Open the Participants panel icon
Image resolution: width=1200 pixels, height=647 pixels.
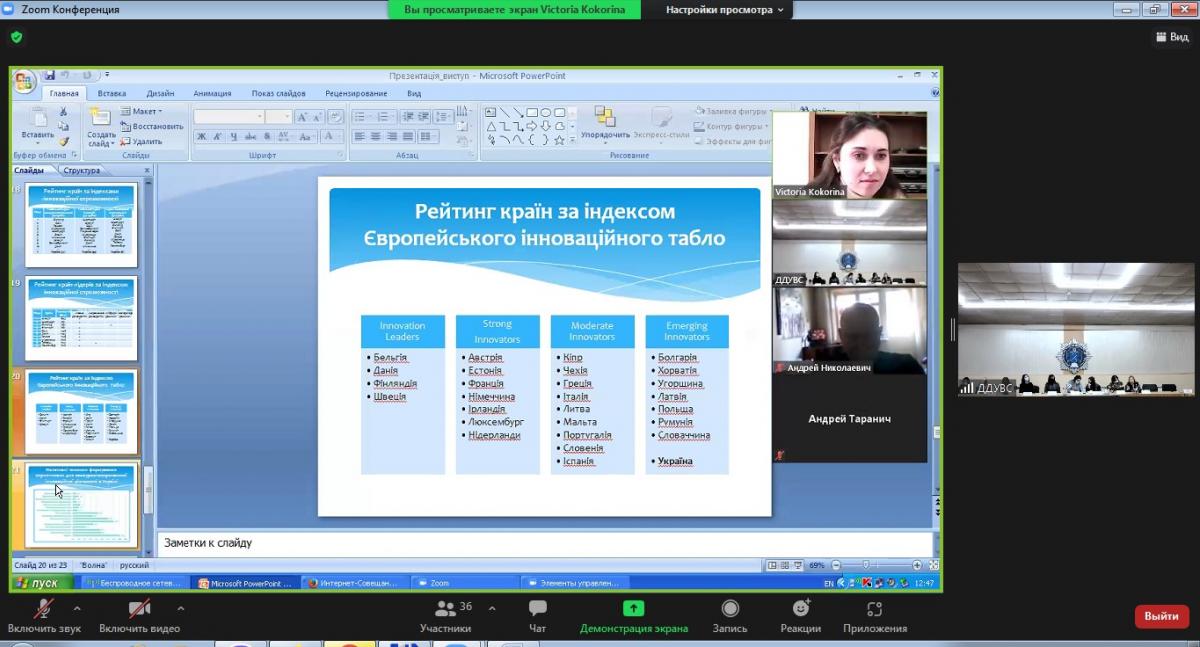[446, 609]
